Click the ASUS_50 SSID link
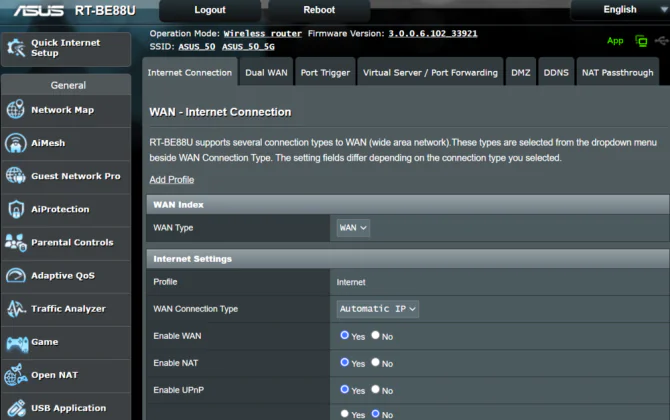This screenshot has height=420, width=670. click(197, 47)
